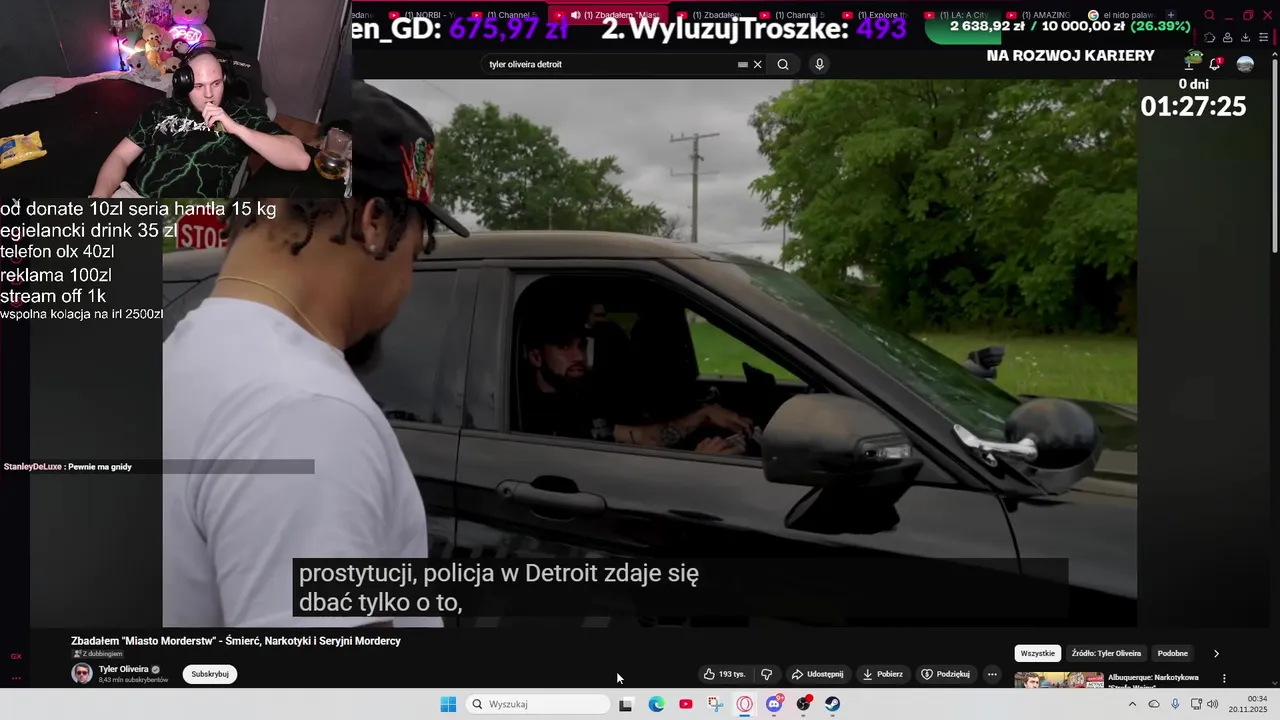Switch to Opera browser on taskbar

pyautogui.click(x=745, y=704)
